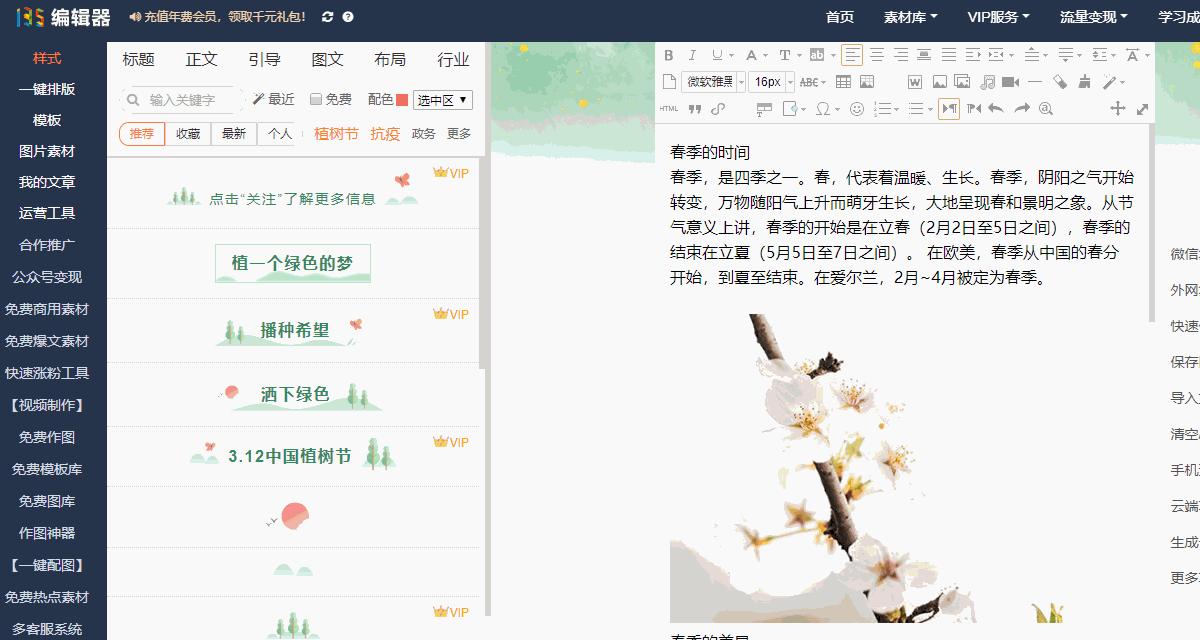Undo the last edit with the back arrow
Screen dimensions: 1200x640
[x=995, y=108]
